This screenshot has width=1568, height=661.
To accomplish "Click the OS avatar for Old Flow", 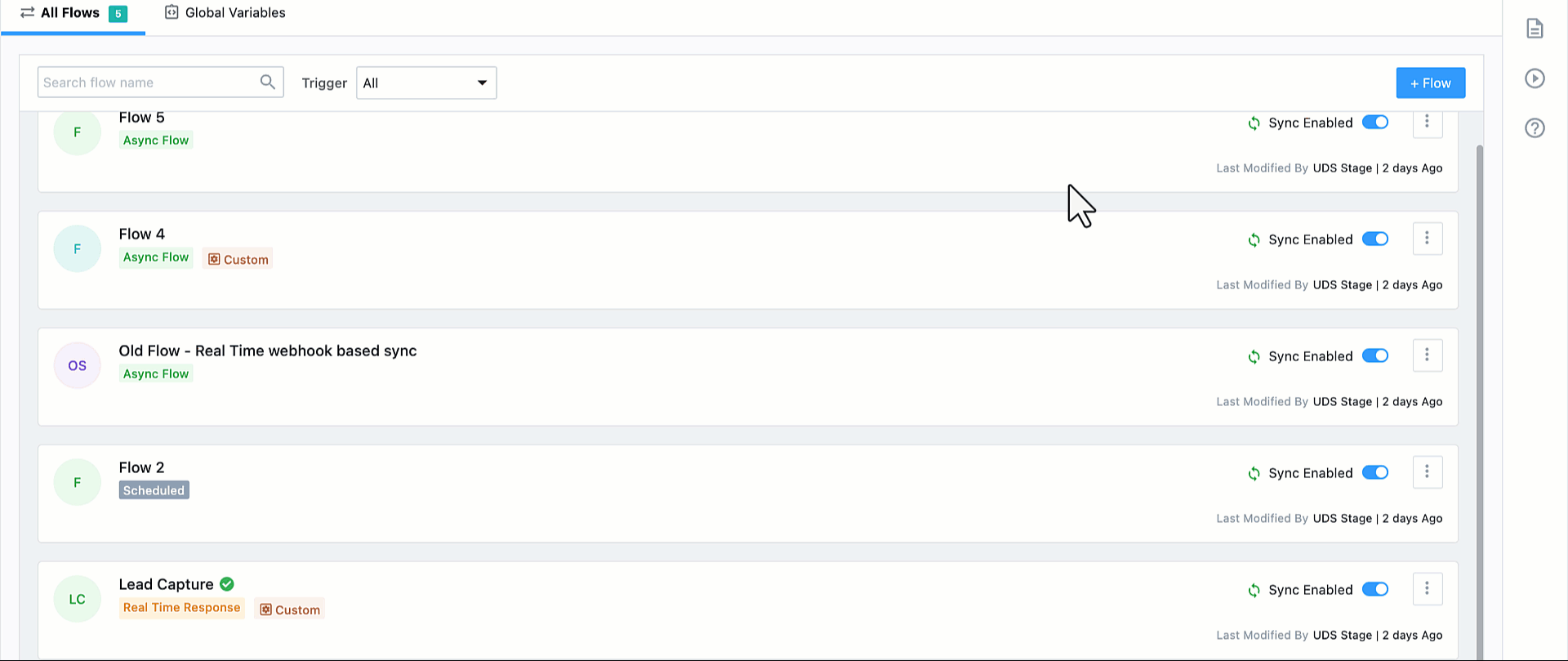I will click(x=77, y=365).
